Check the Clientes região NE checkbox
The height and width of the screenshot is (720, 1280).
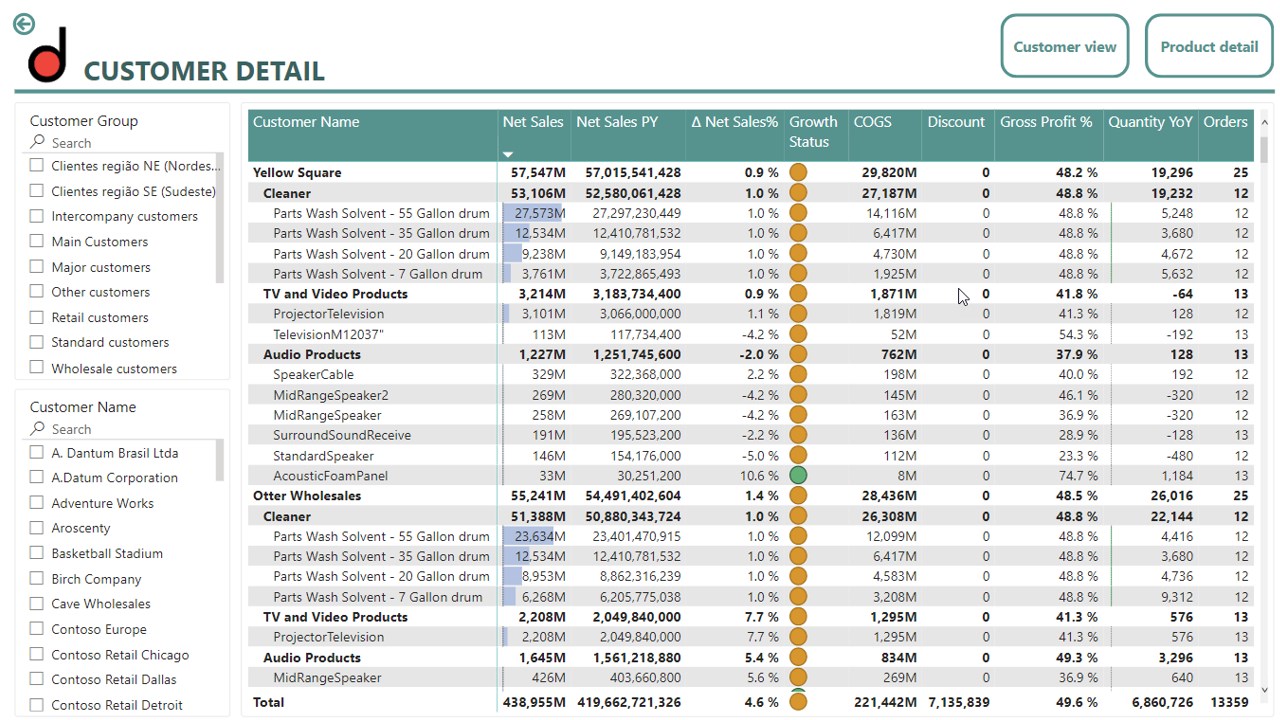click(x=37, y=165)
